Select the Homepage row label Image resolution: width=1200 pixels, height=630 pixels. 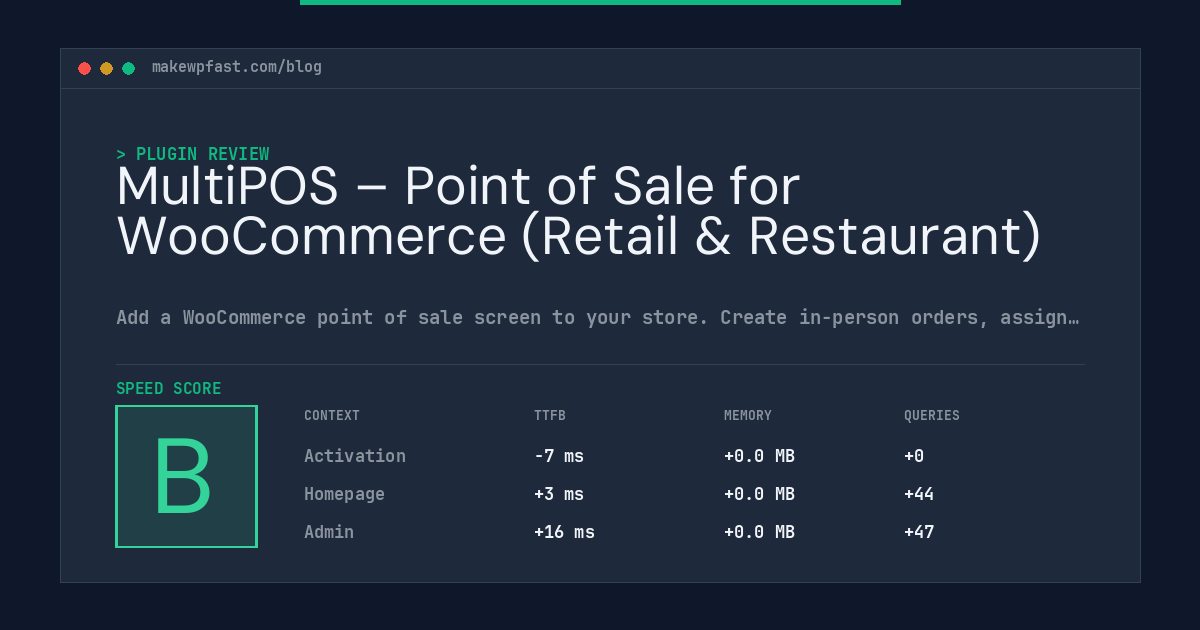coord(344,494)
